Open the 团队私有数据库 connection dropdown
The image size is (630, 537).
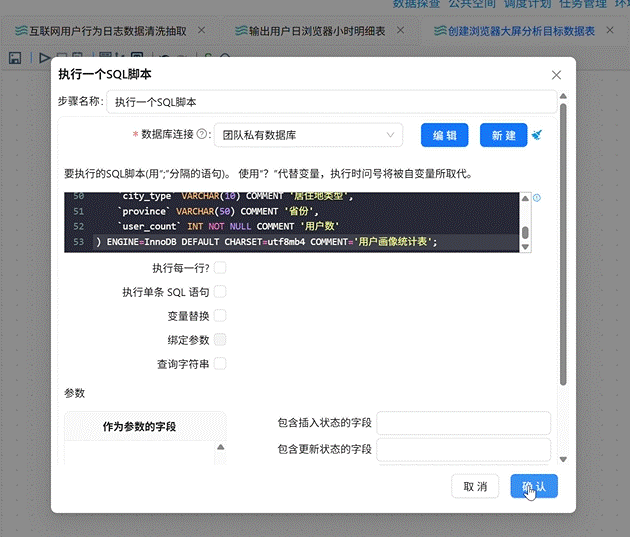coord(309,135)
